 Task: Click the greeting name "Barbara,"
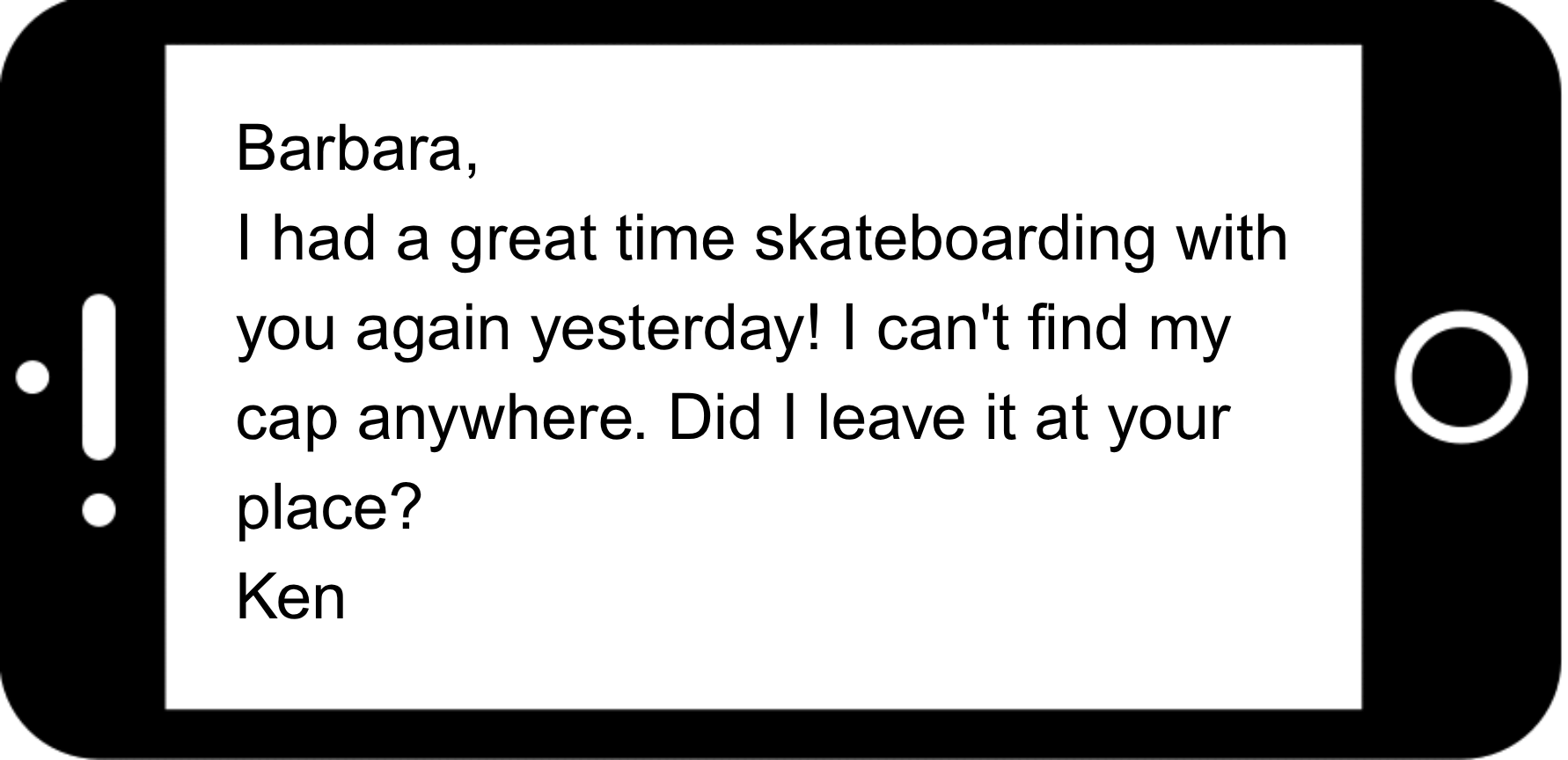click(357, 148)
